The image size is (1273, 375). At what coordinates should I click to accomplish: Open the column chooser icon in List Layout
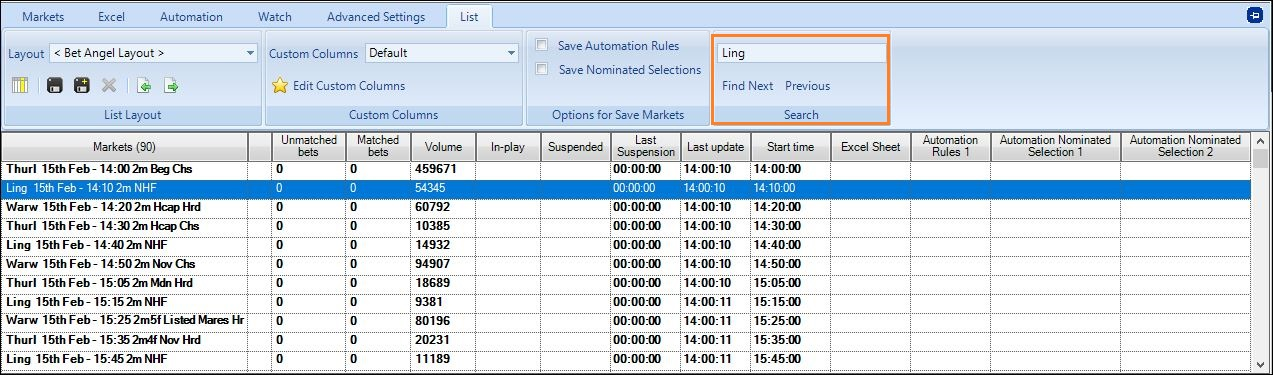click(20, 86)
